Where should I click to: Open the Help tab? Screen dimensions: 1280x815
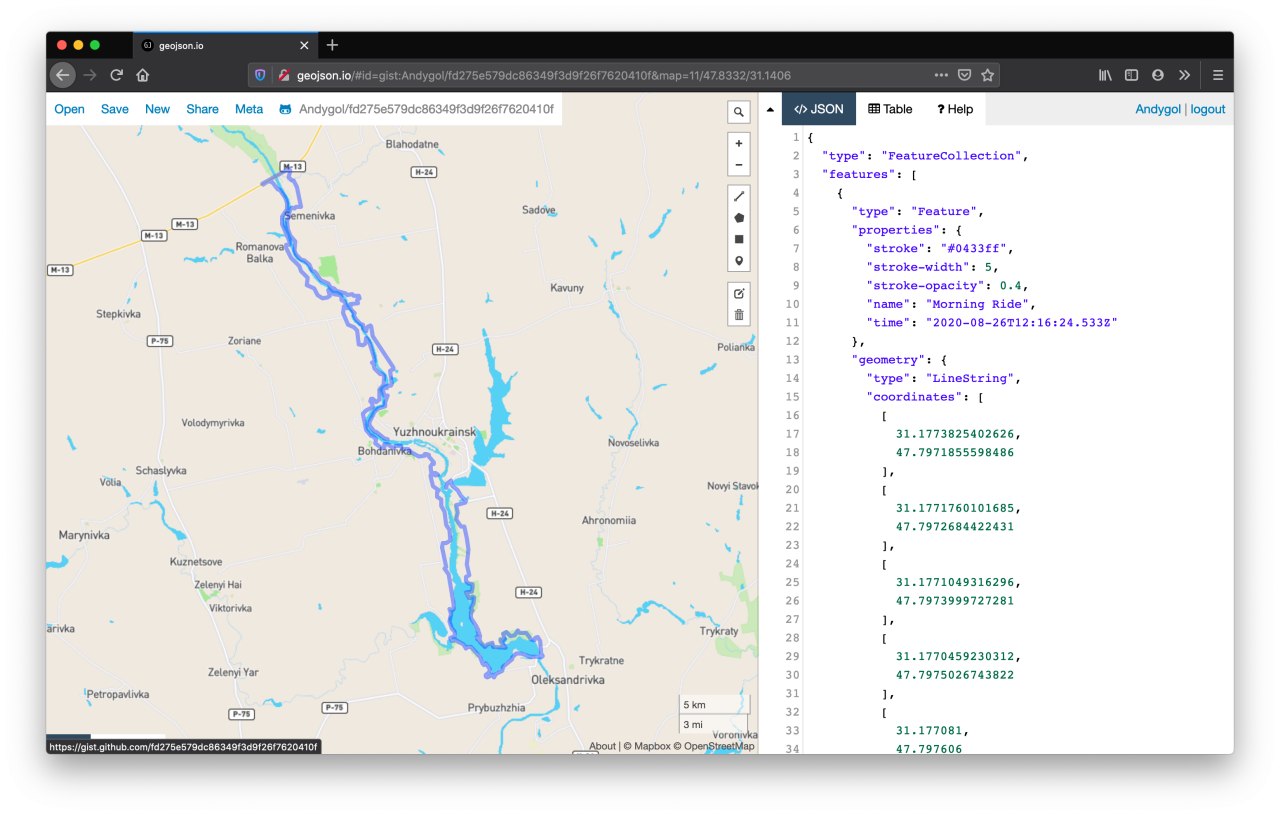click(x=955, y=109)
